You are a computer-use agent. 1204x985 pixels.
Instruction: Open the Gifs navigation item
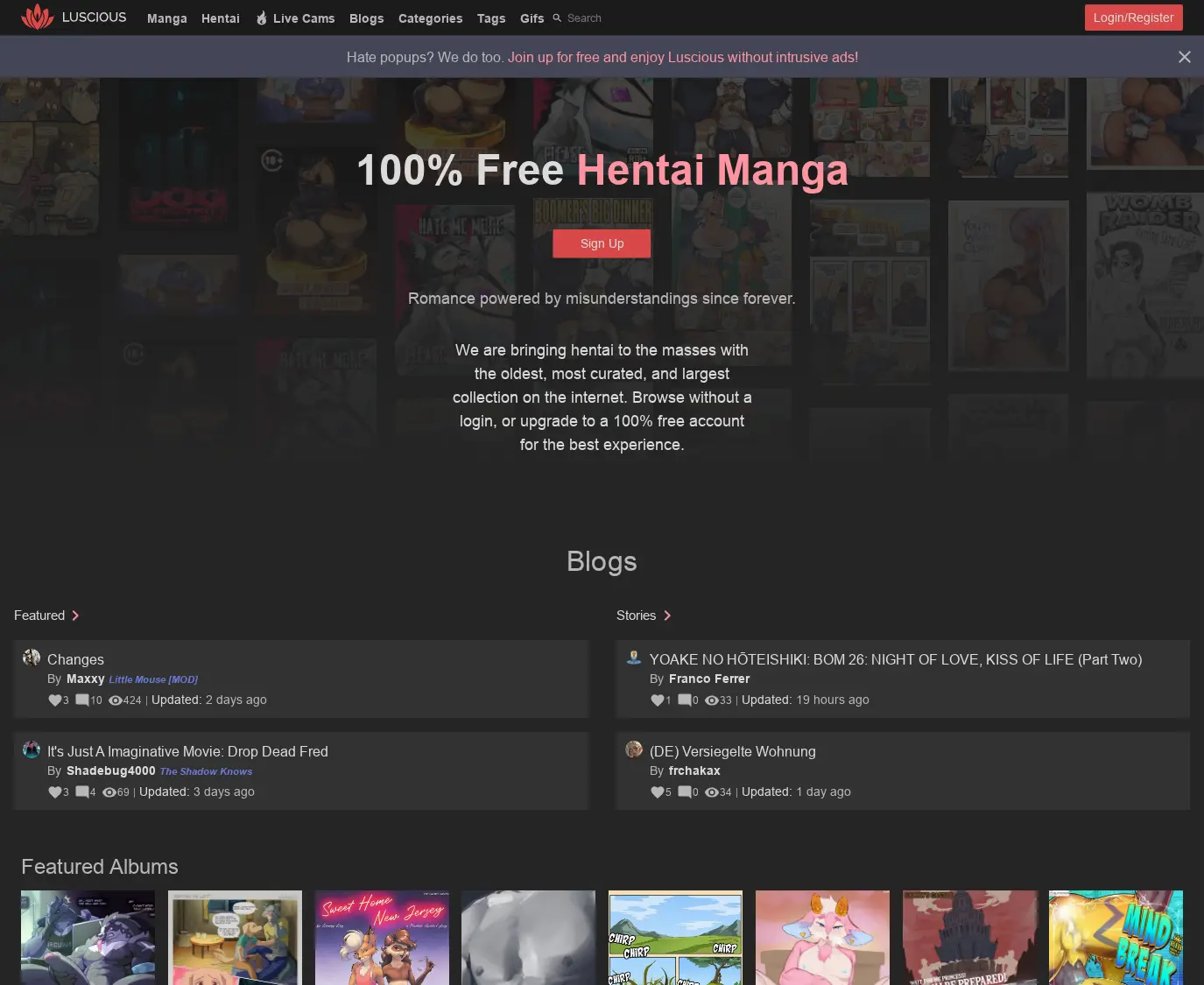pyautogui.click(x=532, y=18)
